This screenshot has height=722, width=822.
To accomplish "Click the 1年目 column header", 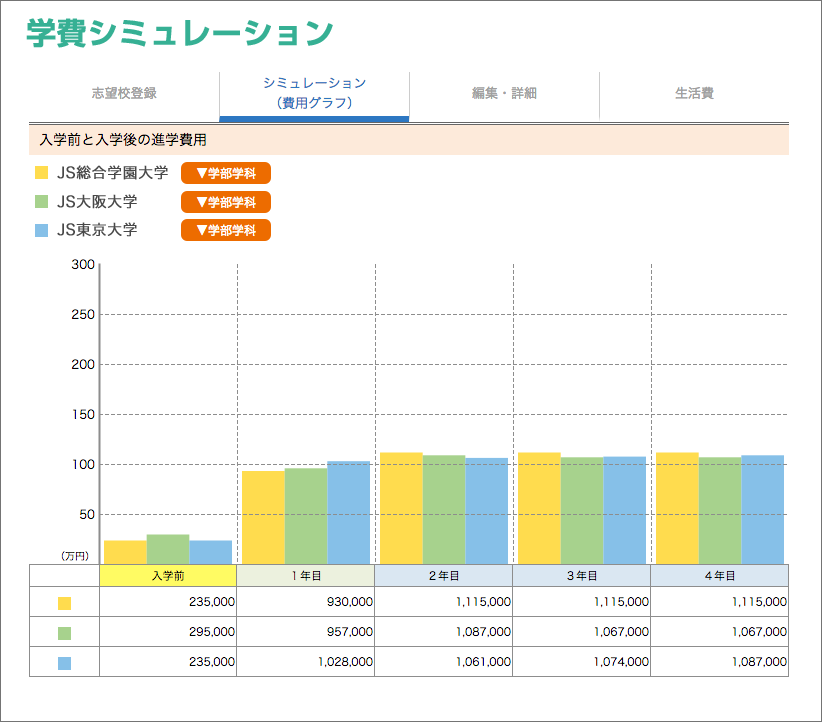I will point(306,576).
